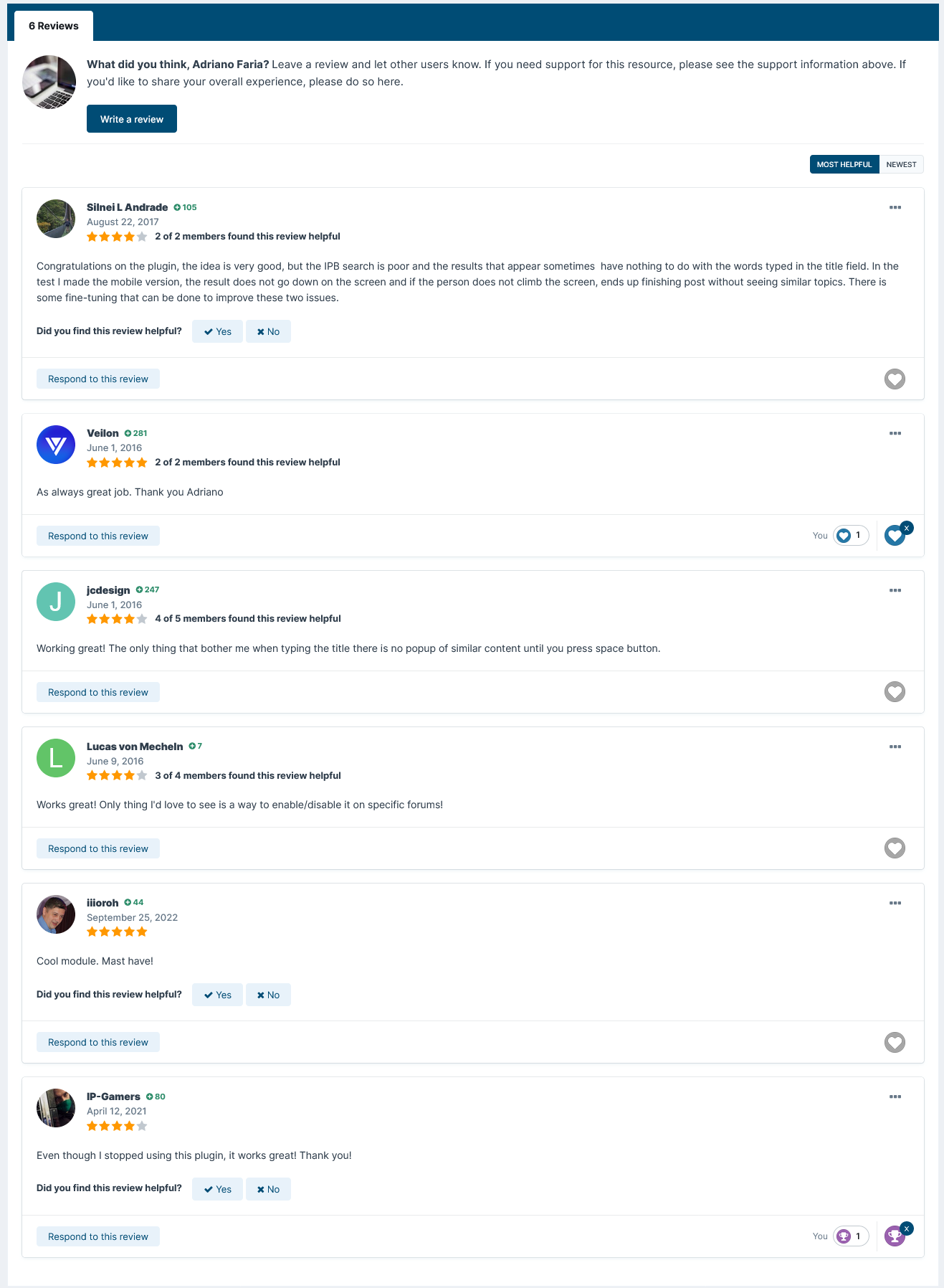Open the IP-Gamers username link
This screenshot has width=944, height=1288.
pyautogui.click(x=113, y=1097)
